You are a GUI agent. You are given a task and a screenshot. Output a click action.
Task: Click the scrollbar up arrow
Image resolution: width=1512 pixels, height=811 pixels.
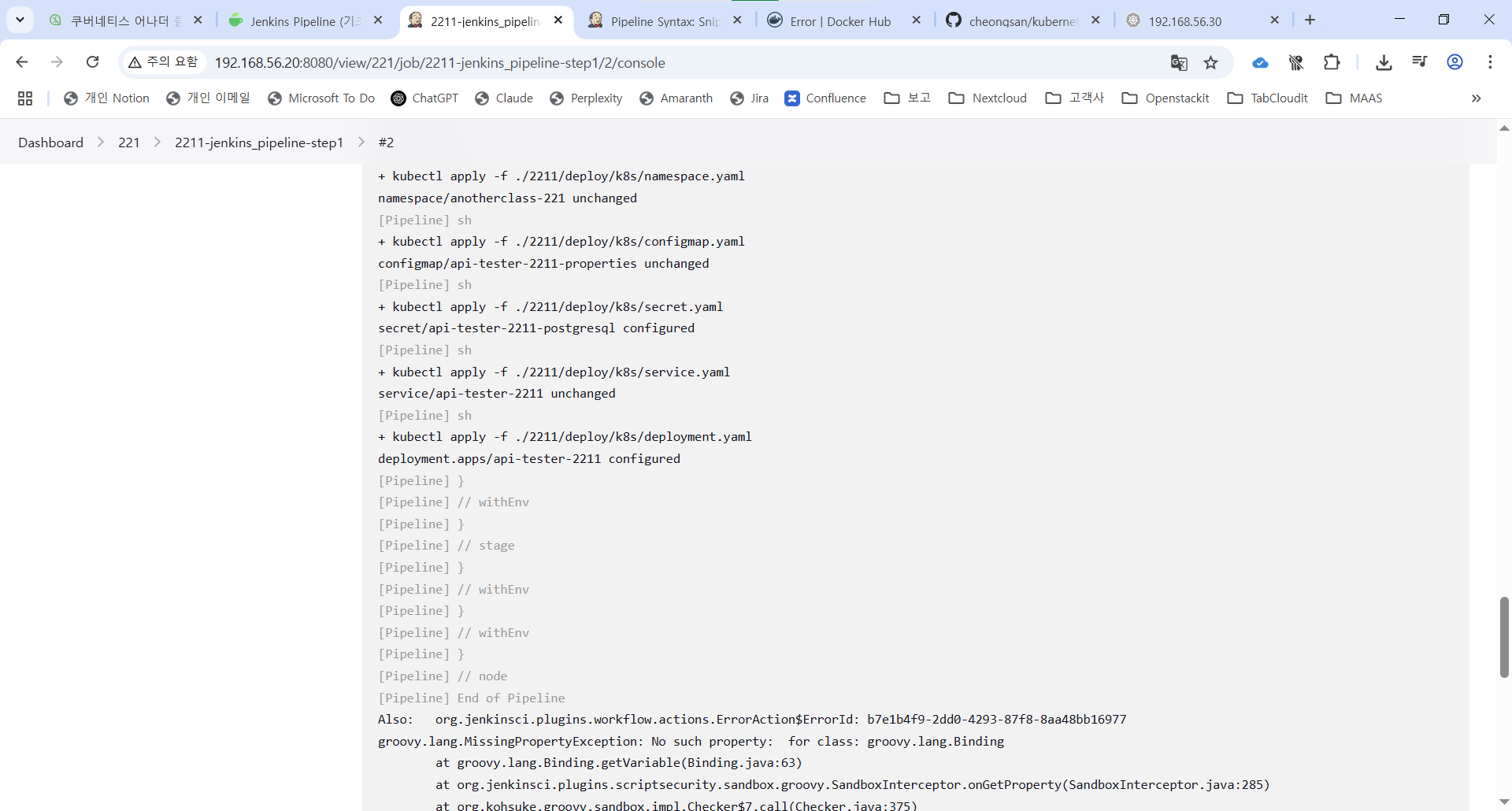(1504, 128)
